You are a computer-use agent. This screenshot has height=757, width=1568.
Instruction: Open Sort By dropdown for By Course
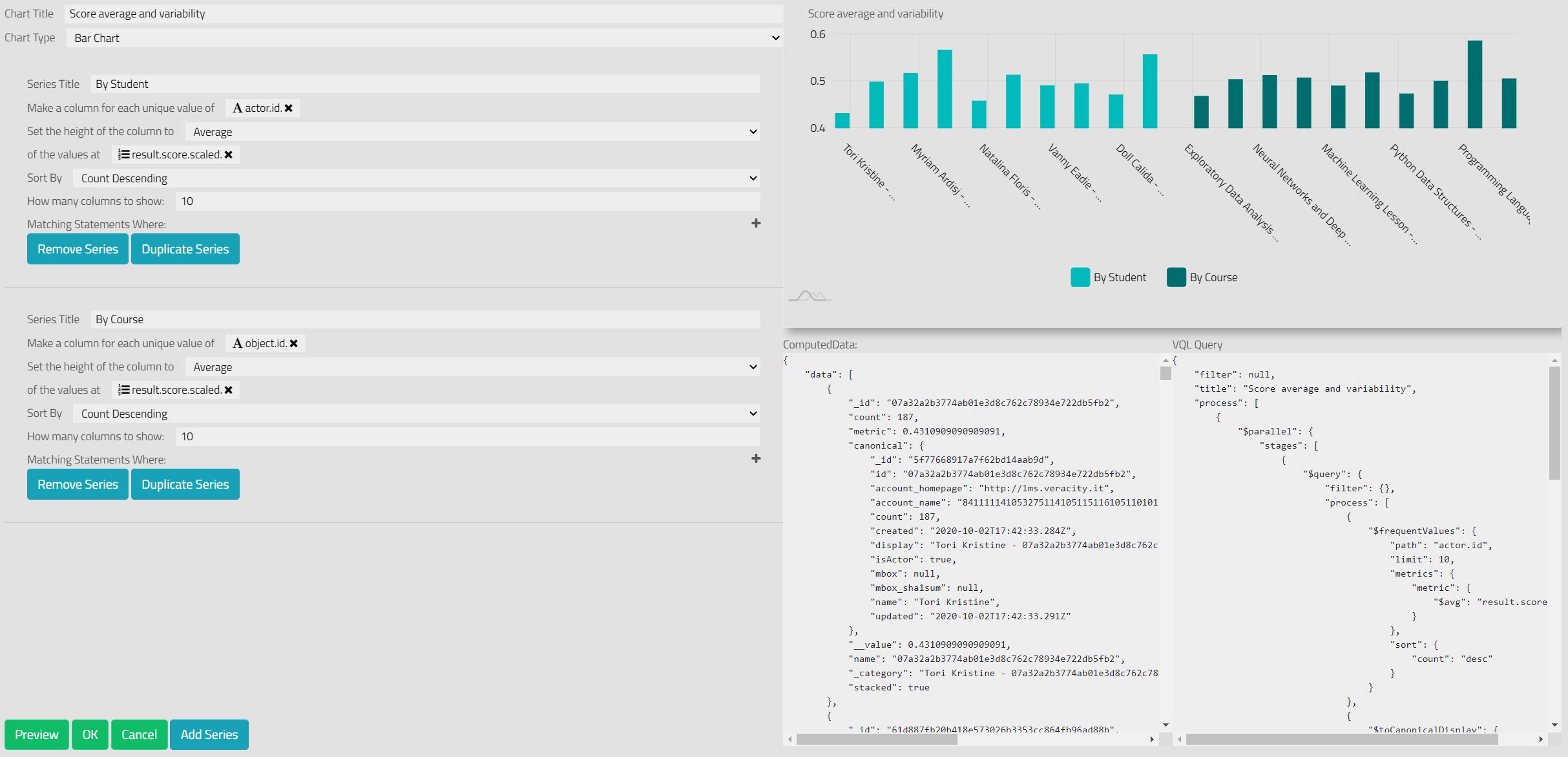tap(416, 414)
